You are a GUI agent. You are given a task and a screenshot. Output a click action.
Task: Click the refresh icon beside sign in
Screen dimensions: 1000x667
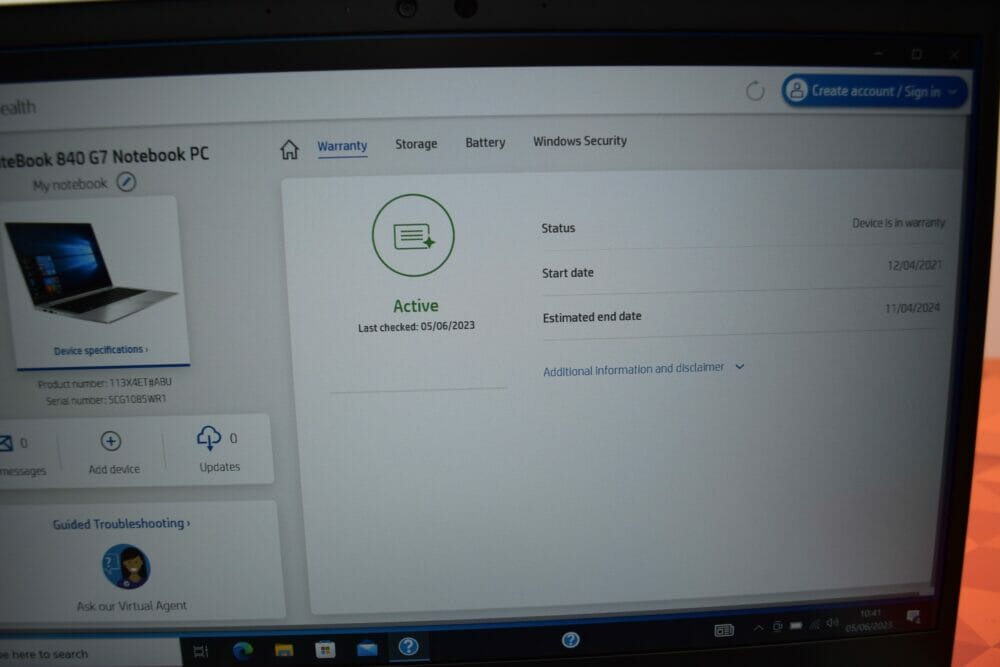pyautogui.click(x=755, y=91)
